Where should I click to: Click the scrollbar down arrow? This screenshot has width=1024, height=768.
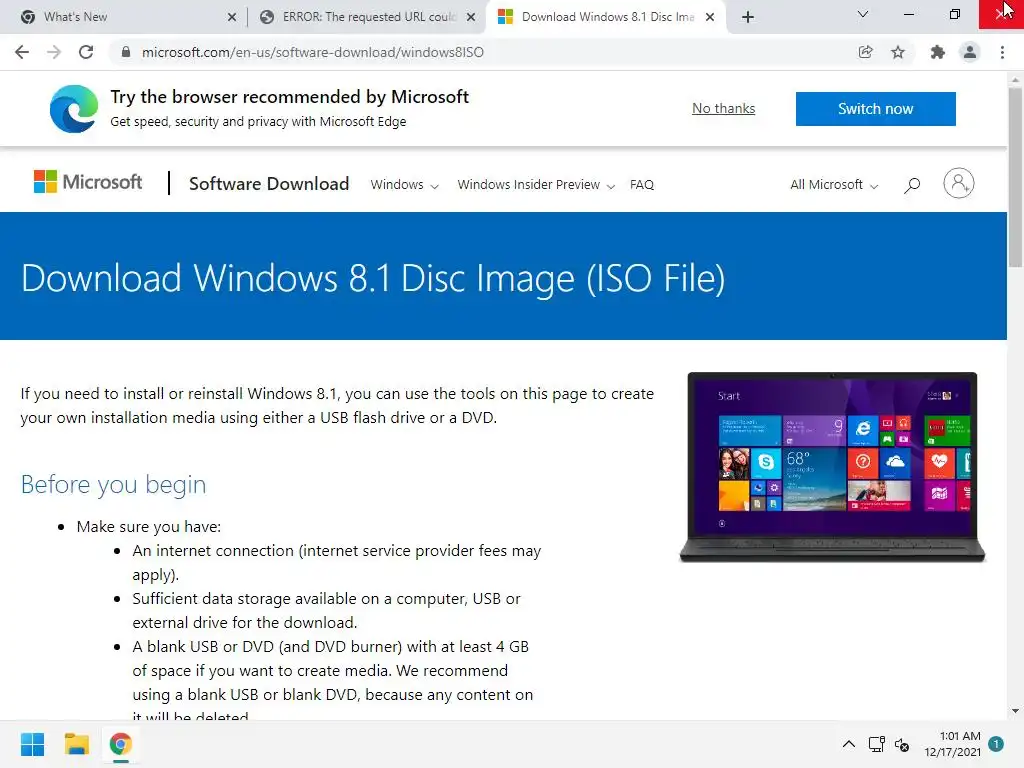coord(1015,711)
